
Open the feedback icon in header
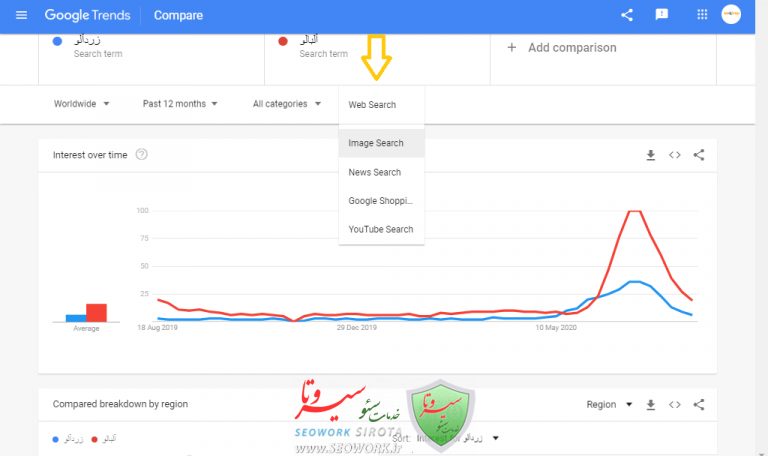(x=661, y=15)
